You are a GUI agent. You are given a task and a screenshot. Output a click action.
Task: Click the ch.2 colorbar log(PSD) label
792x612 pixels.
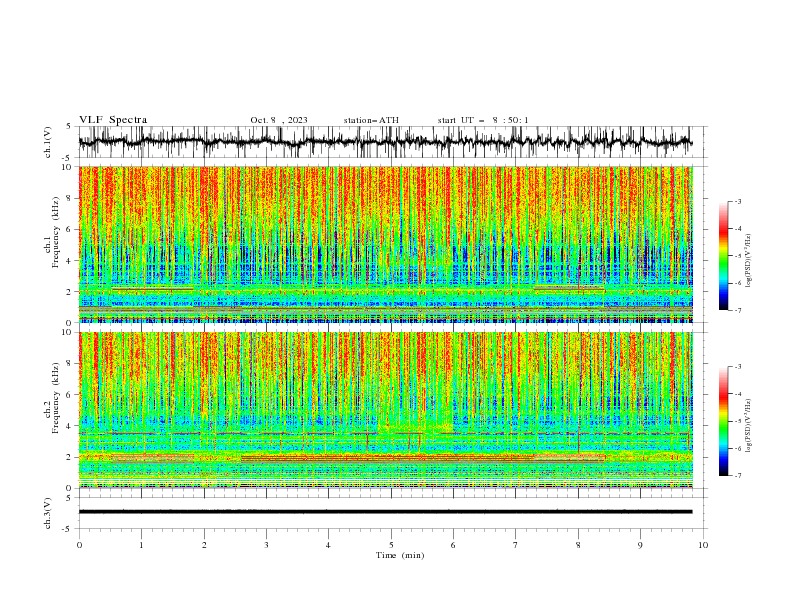pyautogui.click(x=748, y=426)
